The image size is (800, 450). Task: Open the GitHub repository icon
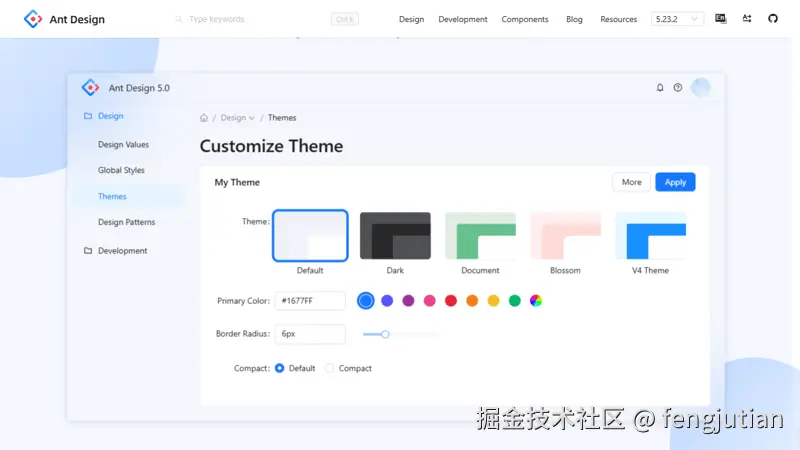pos(773,18)
